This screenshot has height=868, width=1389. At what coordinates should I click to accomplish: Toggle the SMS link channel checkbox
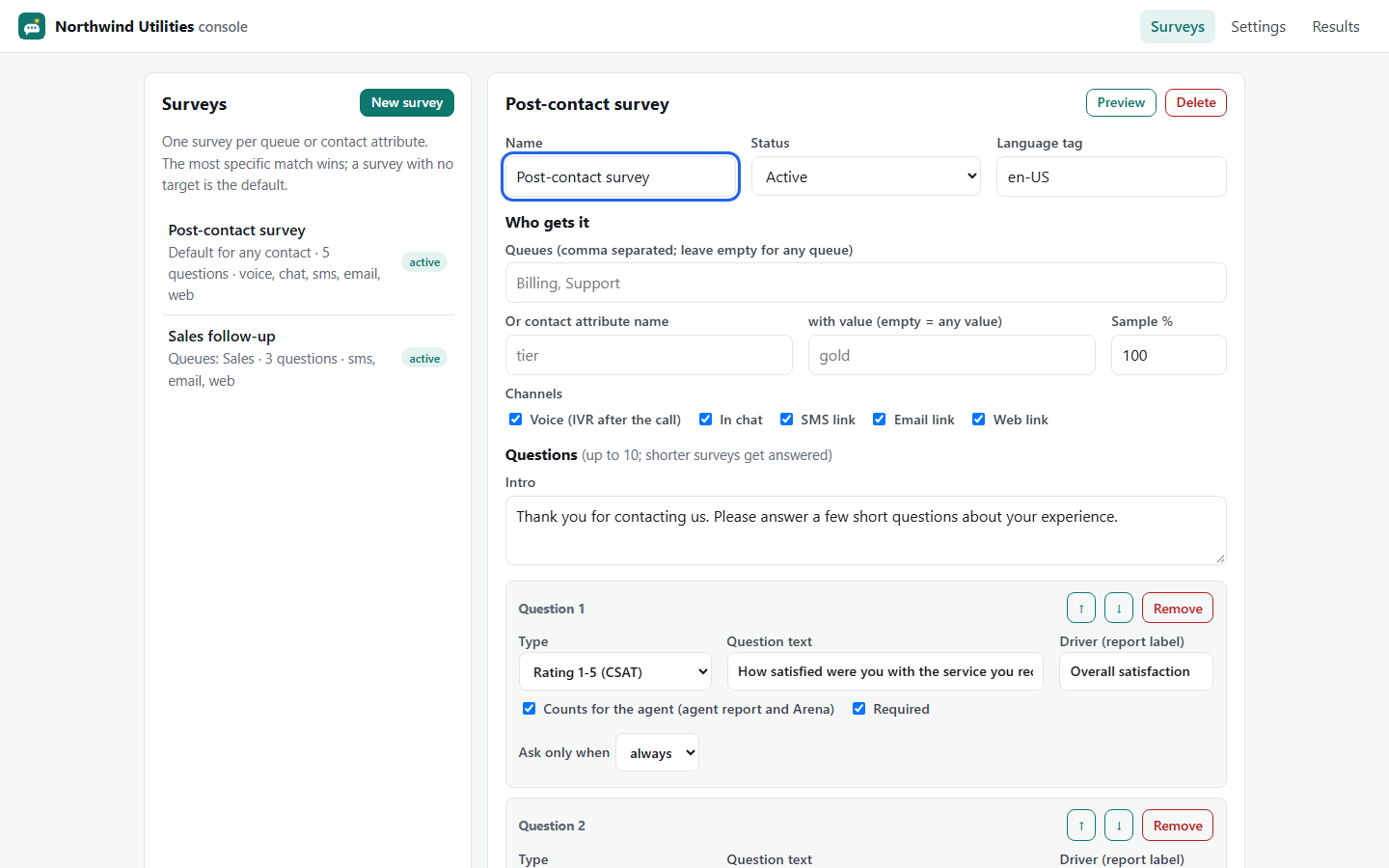pyautogui.click(x=787, y=420)
